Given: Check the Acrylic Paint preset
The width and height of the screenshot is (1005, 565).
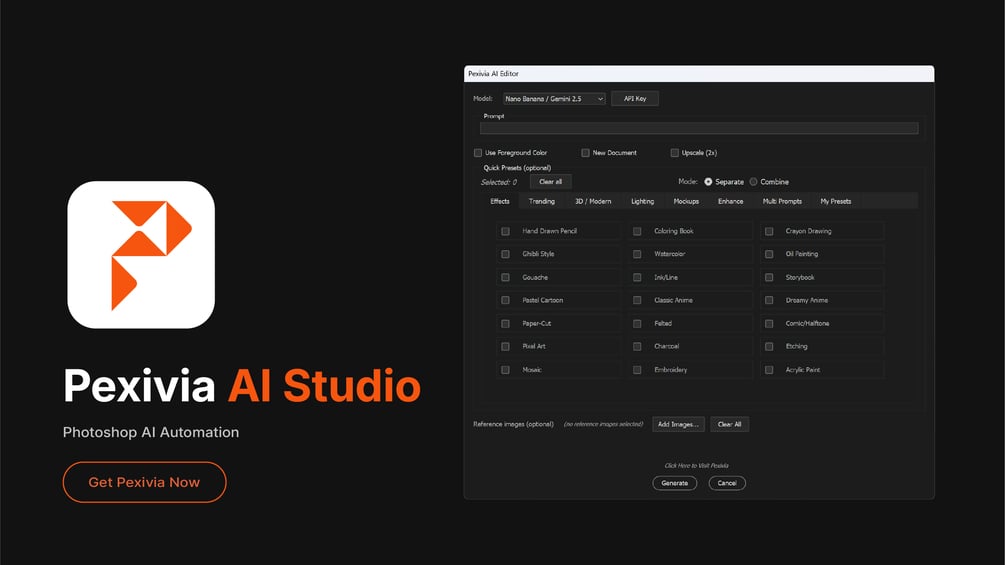Looking at the screenshot, I should (x=769, y=370).
